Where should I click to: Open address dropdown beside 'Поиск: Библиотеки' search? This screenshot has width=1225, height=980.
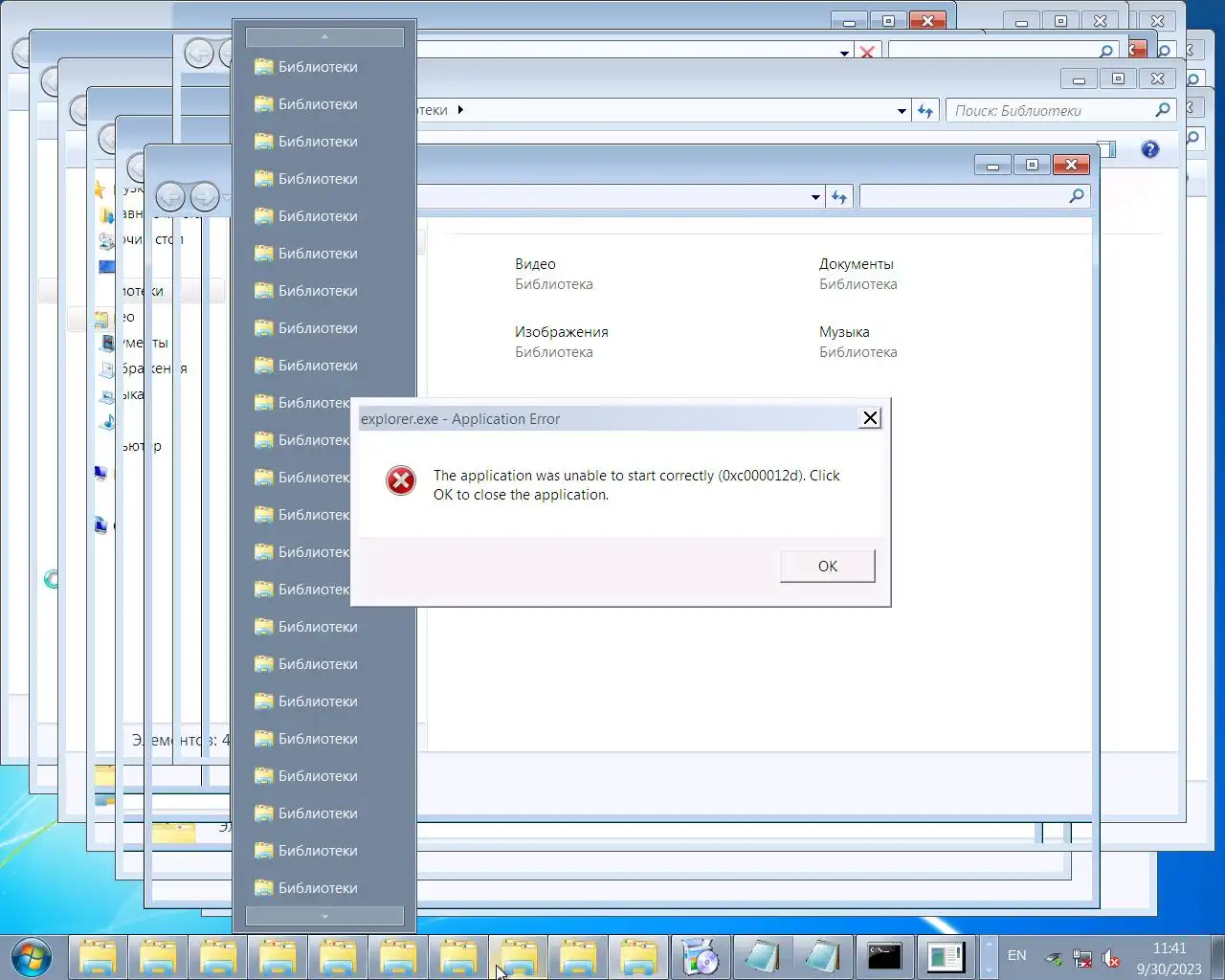tap(902, 111)
